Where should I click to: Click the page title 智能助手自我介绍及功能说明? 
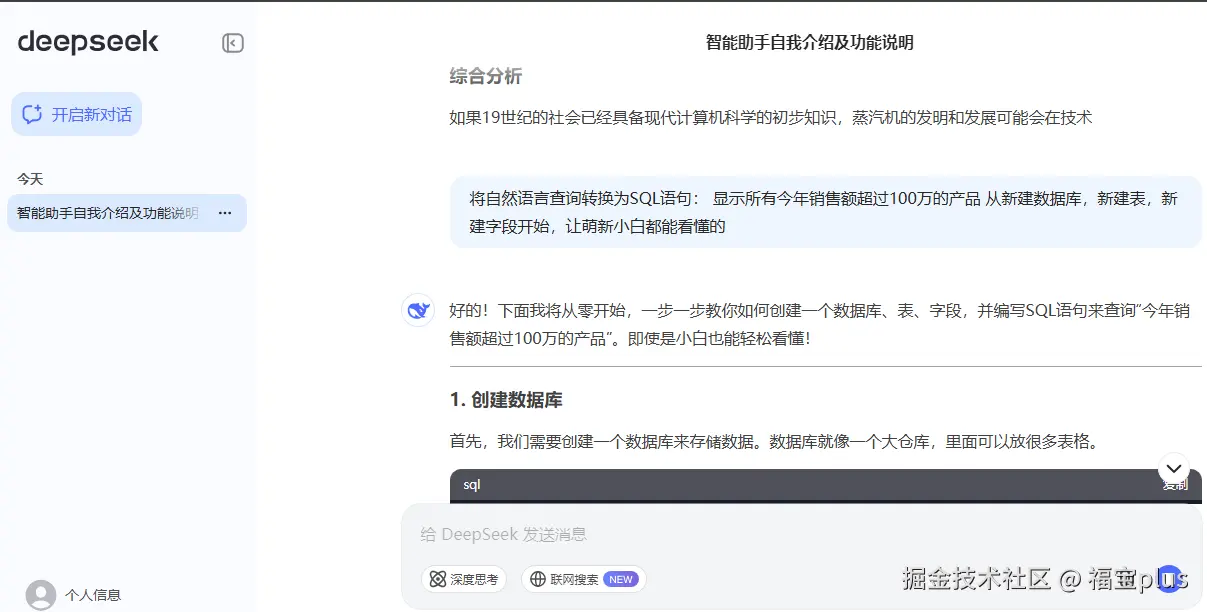point(810,42)
